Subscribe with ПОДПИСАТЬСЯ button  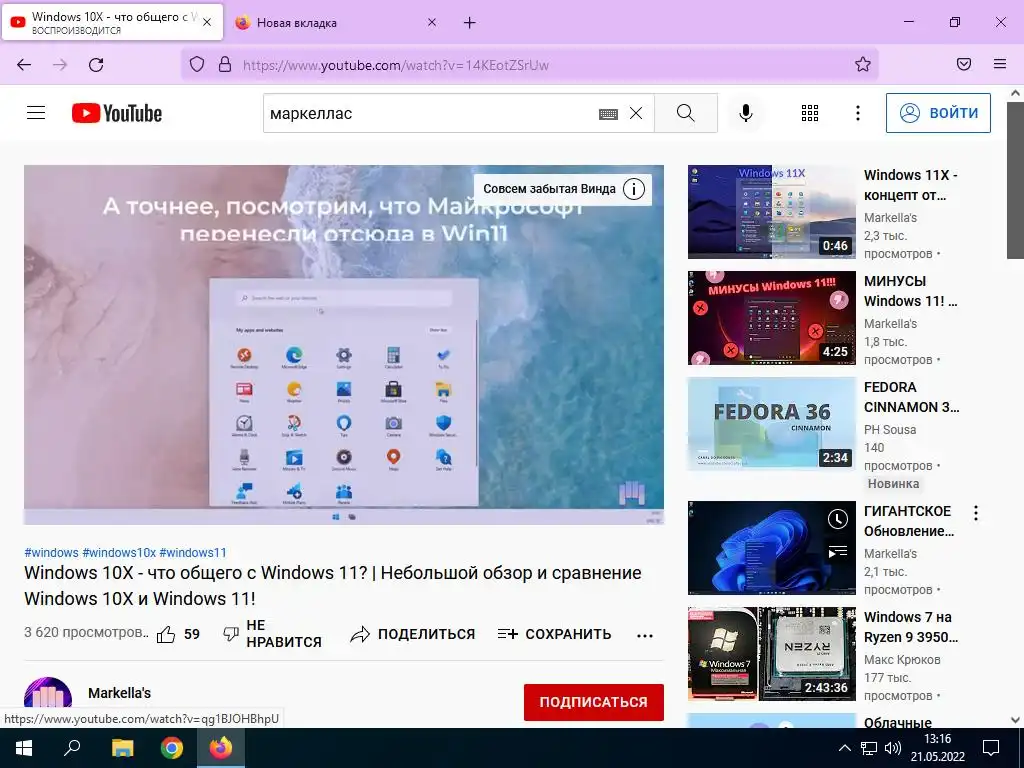point(594,703)
